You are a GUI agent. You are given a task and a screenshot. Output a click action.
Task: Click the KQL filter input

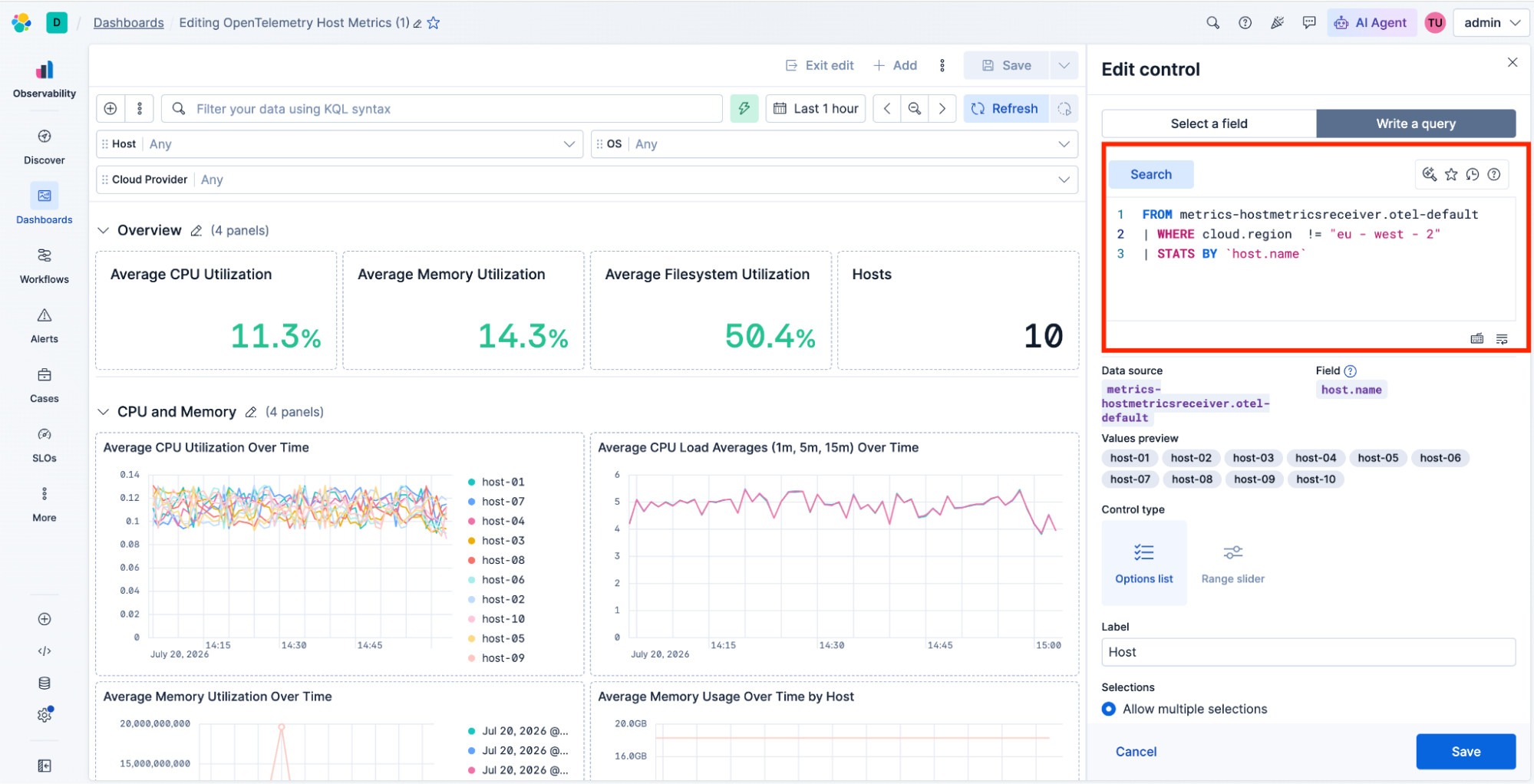click(442, 109)
